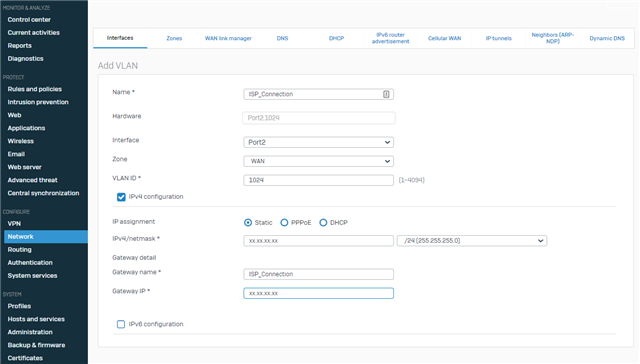
Task: Navigate to Rules and policies
Action: click(x=35, y=89)
